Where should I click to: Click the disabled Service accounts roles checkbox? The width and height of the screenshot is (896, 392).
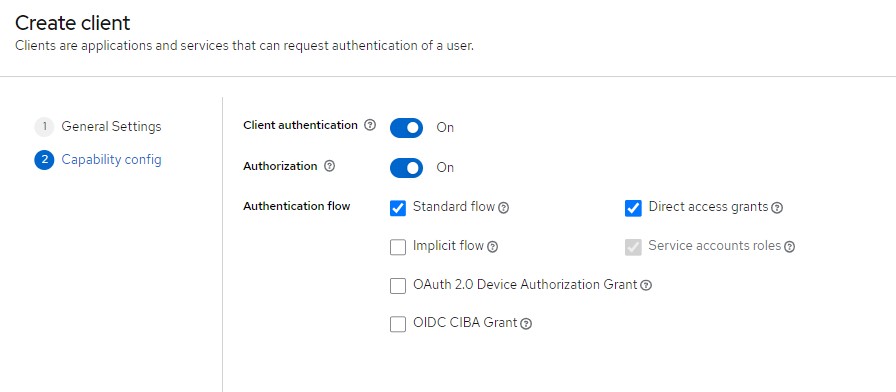point(633,247)
